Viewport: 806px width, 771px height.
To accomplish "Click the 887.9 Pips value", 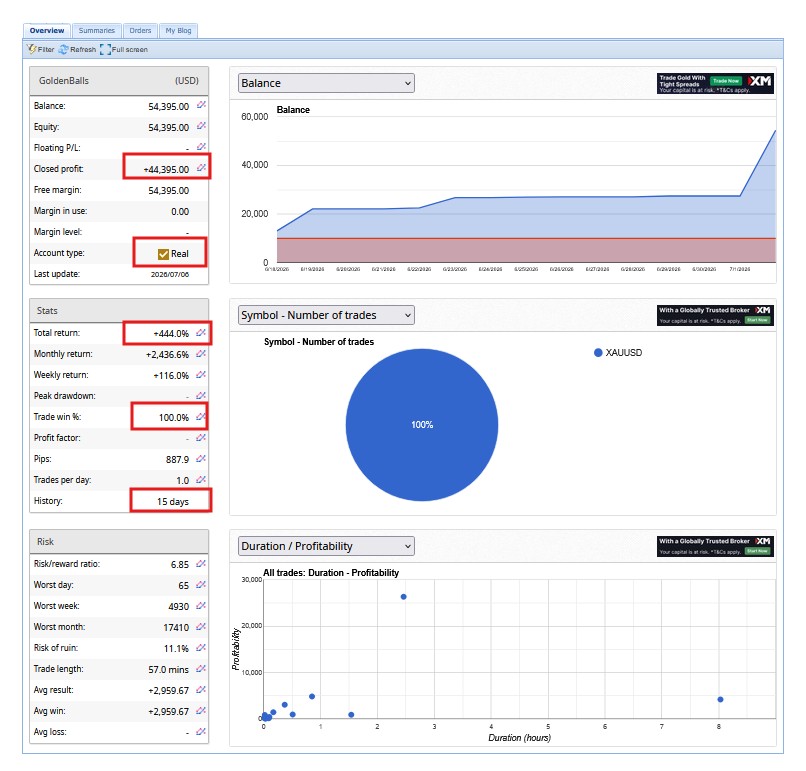I will [x=177, y=460].
